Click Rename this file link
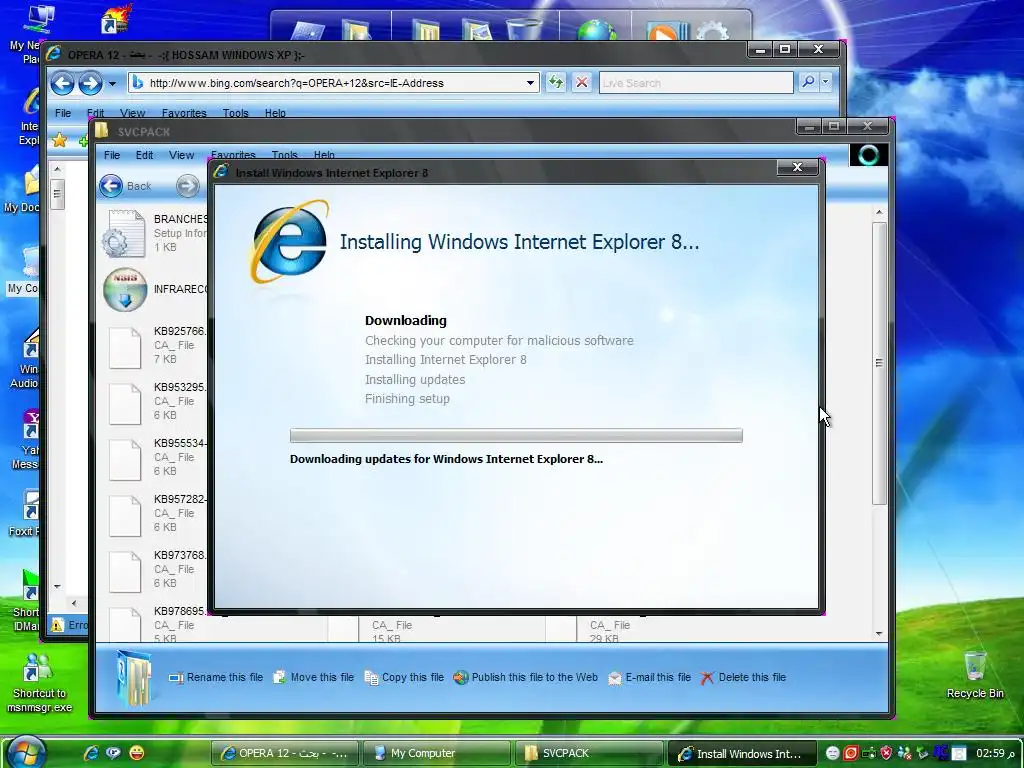The height and width of the screenshot is (768, 1024). point(216,678)
